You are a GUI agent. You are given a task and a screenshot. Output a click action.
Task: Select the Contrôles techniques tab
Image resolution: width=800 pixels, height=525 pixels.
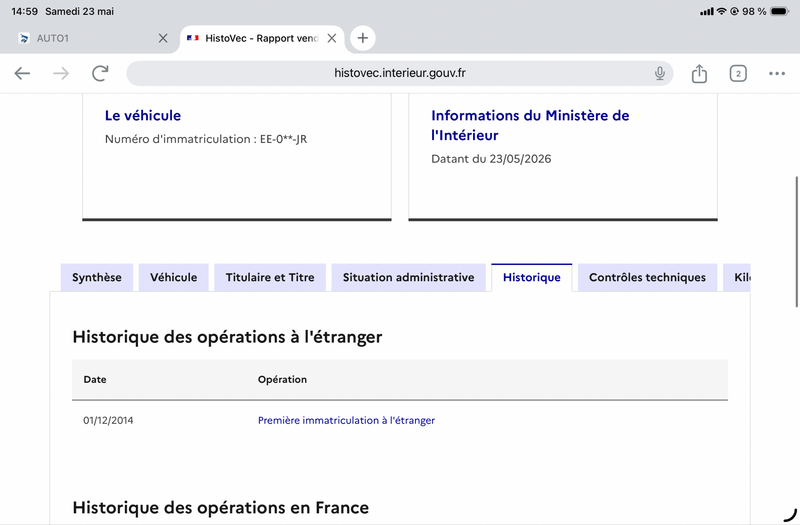pos(647,278)
